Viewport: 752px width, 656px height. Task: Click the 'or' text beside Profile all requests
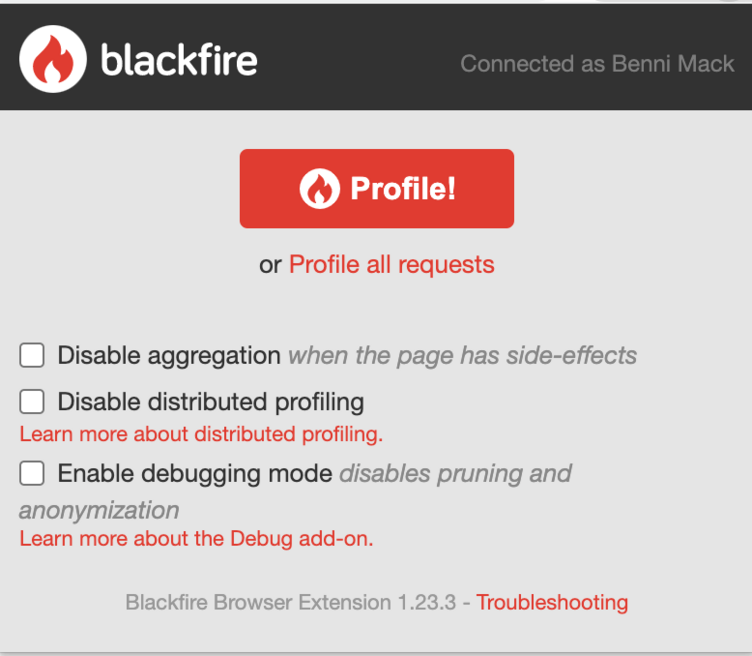point(270,265)
